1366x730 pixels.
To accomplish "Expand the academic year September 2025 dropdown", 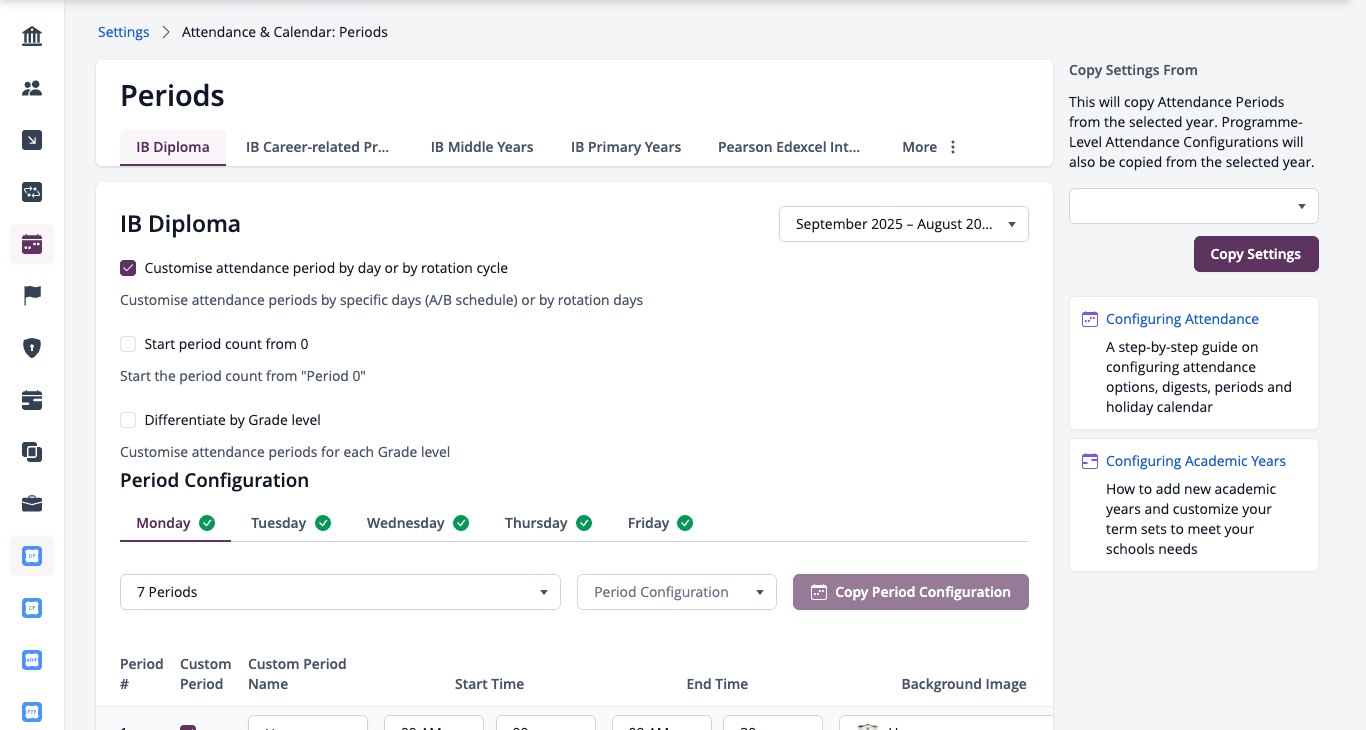I will click(904, 224).
